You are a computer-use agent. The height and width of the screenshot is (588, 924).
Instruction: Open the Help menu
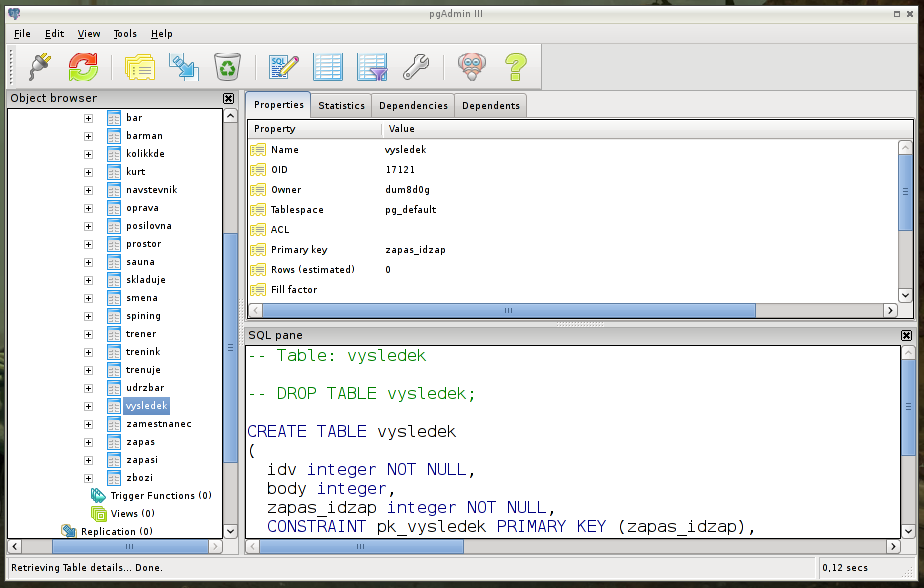coord(161,34)
